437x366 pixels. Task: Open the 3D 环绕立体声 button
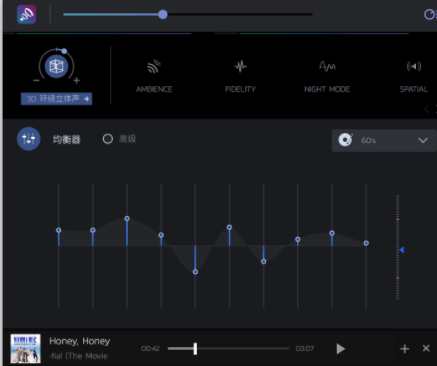pyautogui.click(x=56, y=99)
